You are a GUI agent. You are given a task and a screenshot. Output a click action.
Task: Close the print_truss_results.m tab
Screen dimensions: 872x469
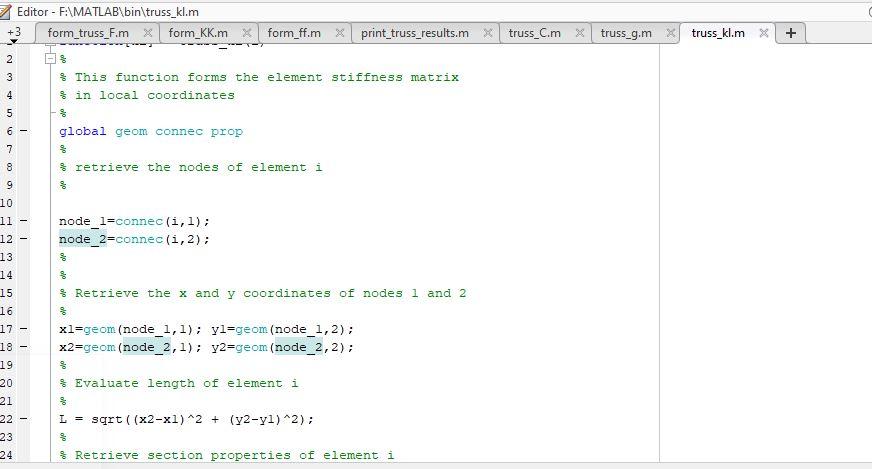tap(488, 33)
